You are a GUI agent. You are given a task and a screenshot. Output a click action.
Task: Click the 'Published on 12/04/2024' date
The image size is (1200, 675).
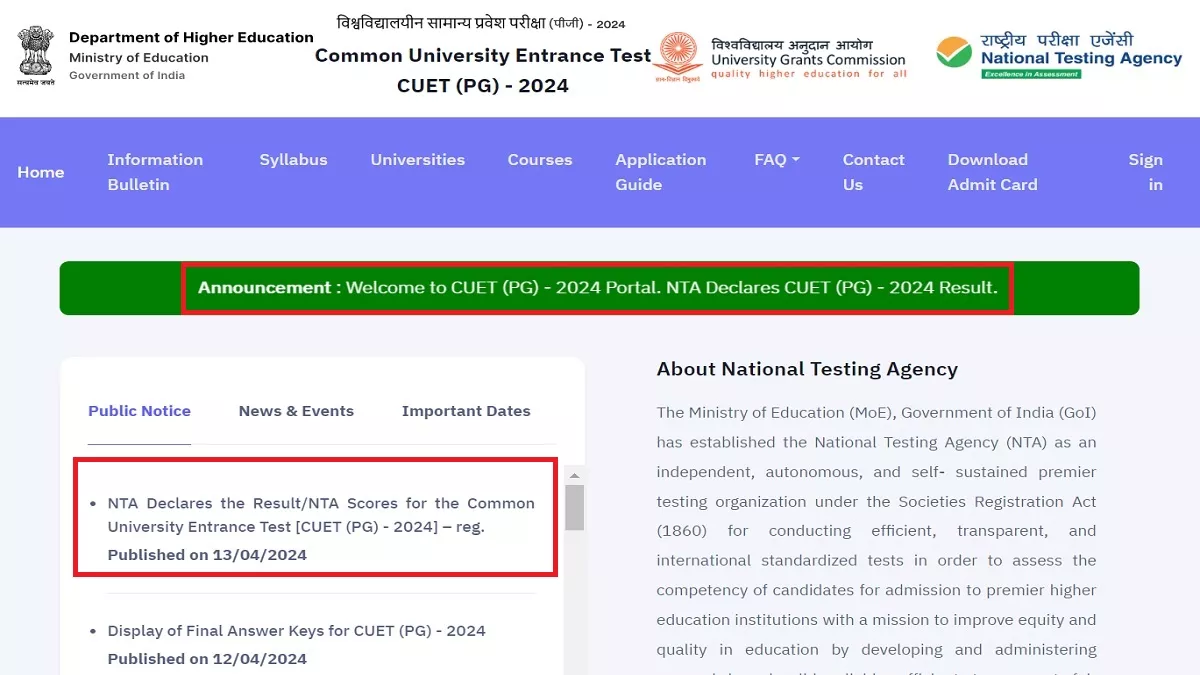[x=207, y=659]
